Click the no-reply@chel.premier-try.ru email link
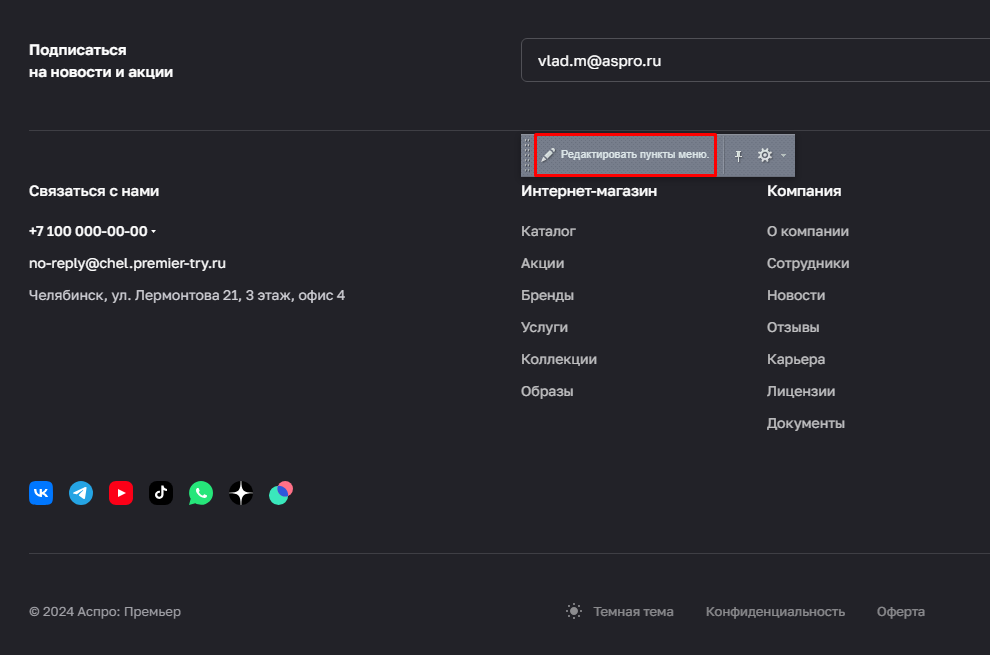The image size is (990, 655). (128, 263)
